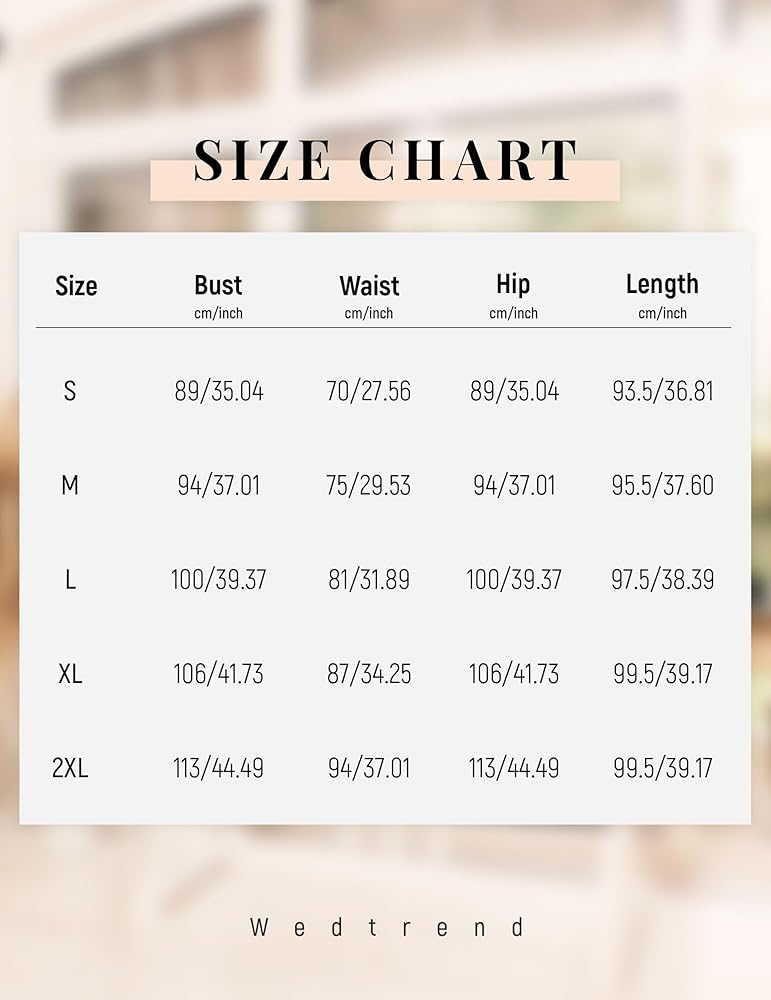Select the L waist value 81/31.89
Viewport: 771px width, 1000px height.
(368, 580)
